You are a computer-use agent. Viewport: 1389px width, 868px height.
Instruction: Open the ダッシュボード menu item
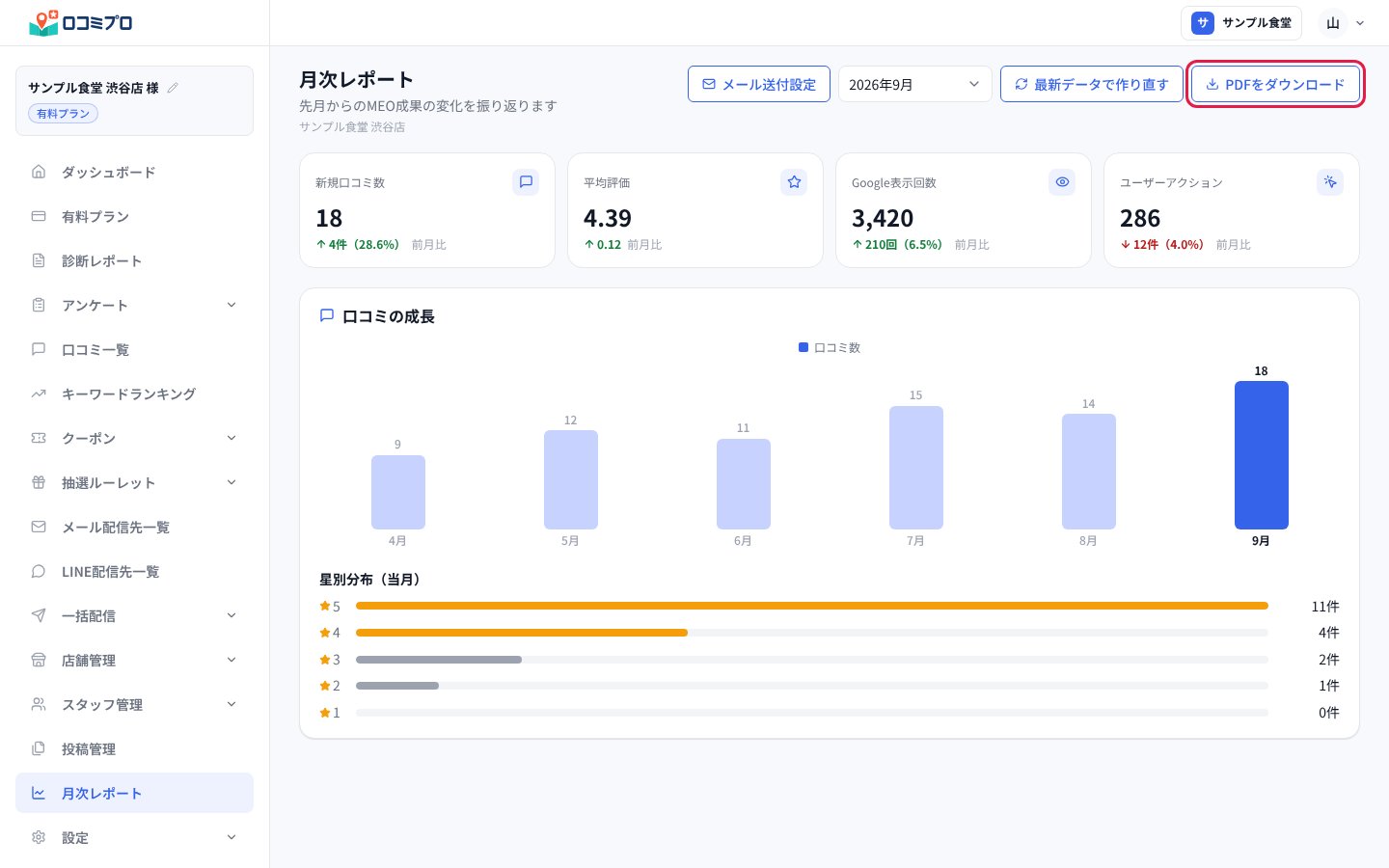[134, 172]
